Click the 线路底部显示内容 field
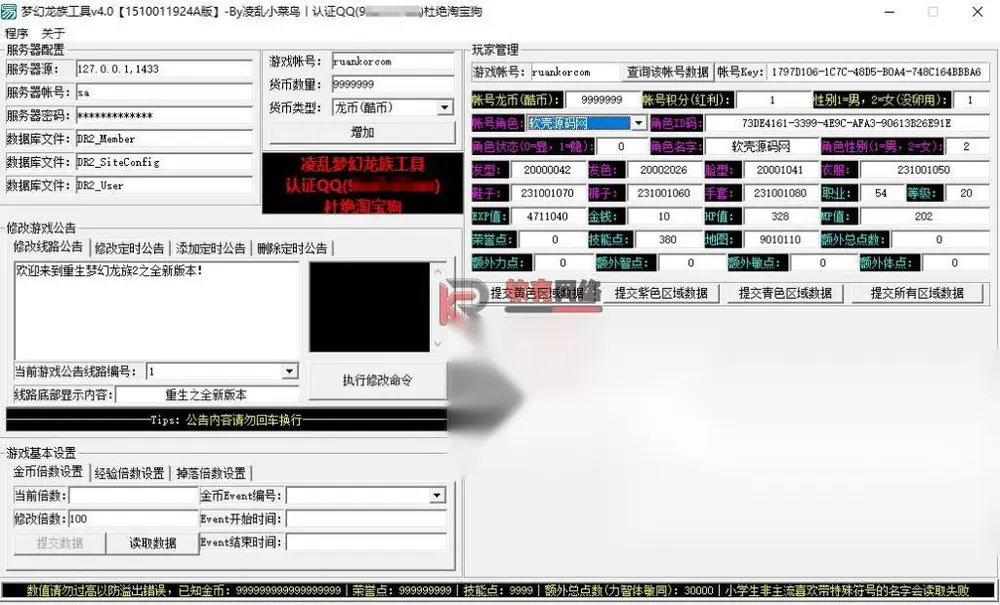 click(207, 395)
